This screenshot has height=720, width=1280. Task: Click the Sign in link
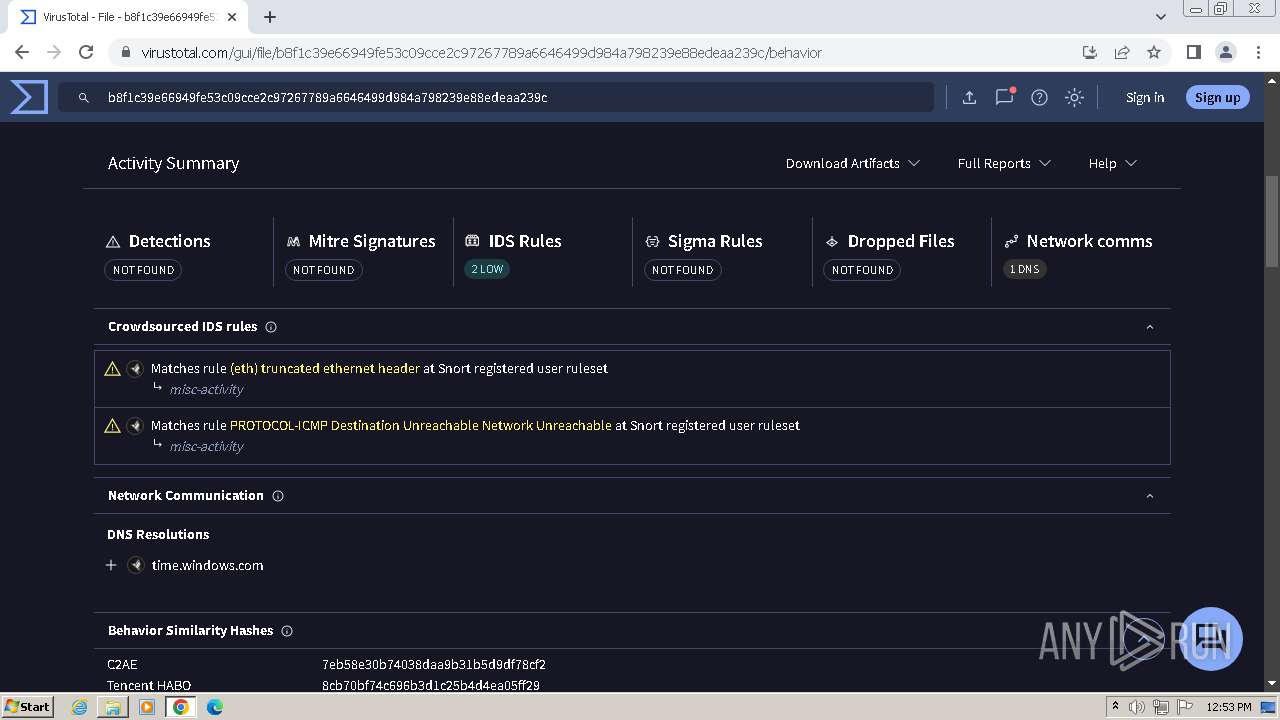pos(1145,97)
